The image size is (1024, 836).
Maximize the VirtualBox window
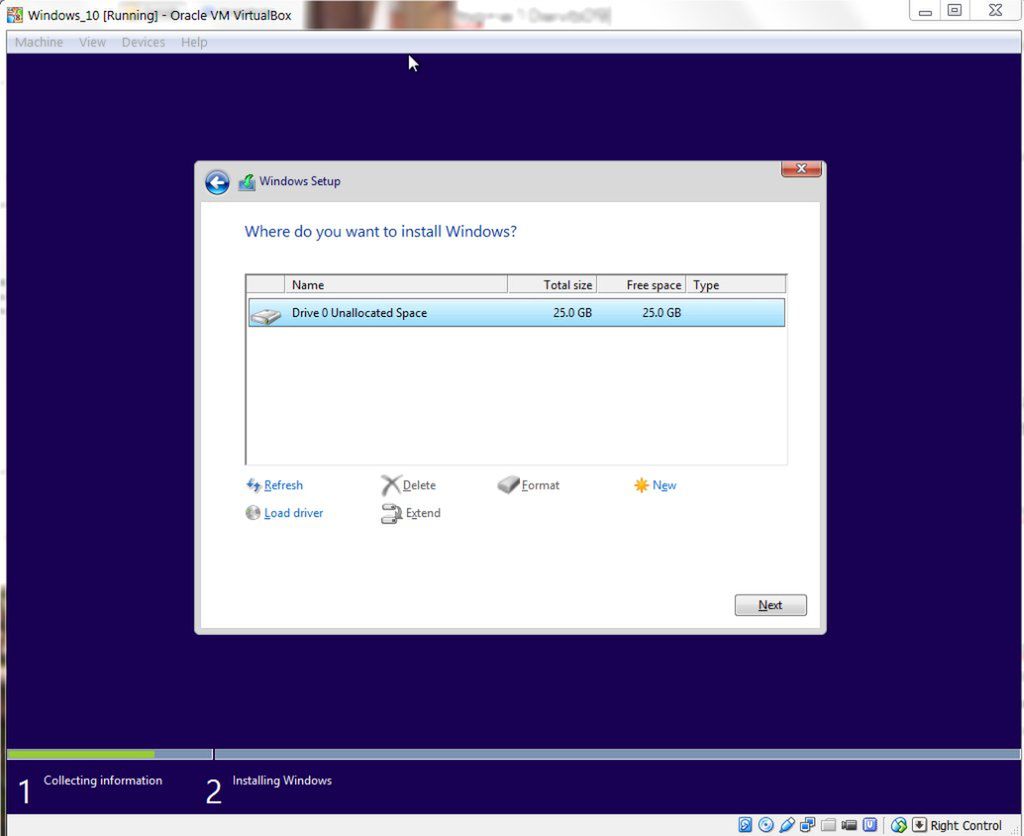[955, 10]
